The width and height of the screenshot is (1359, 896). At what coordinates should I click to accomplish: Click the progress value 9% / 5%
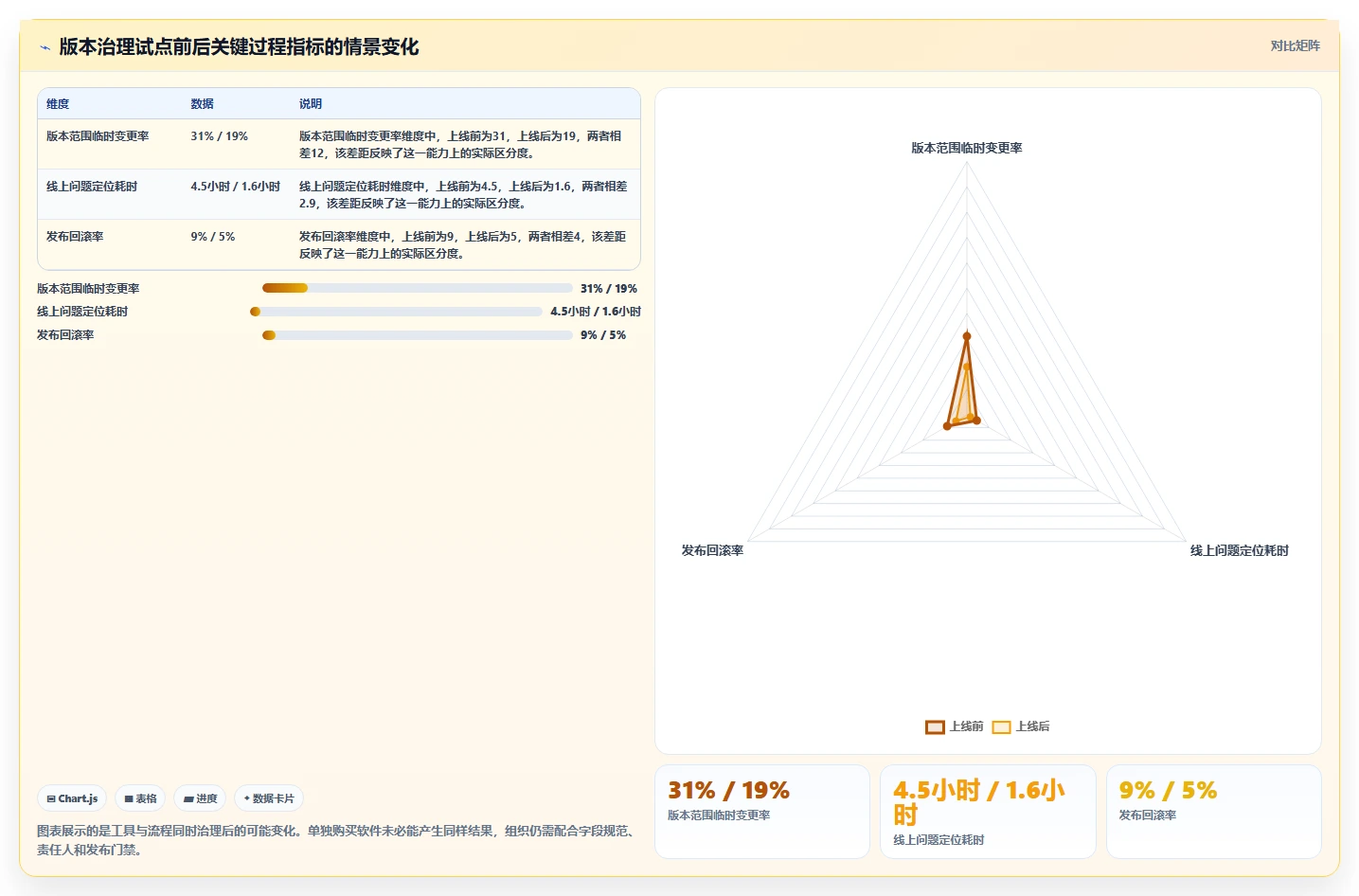pos(603,335)
